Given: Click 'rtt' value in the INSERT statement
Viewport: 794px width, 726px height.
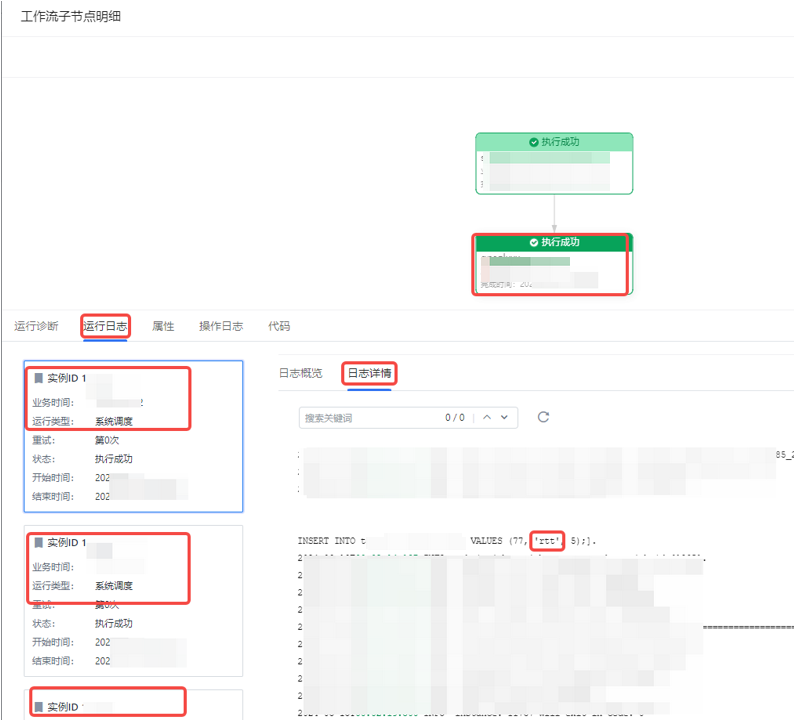Looking at the screenshot, I should click(547, 541).
